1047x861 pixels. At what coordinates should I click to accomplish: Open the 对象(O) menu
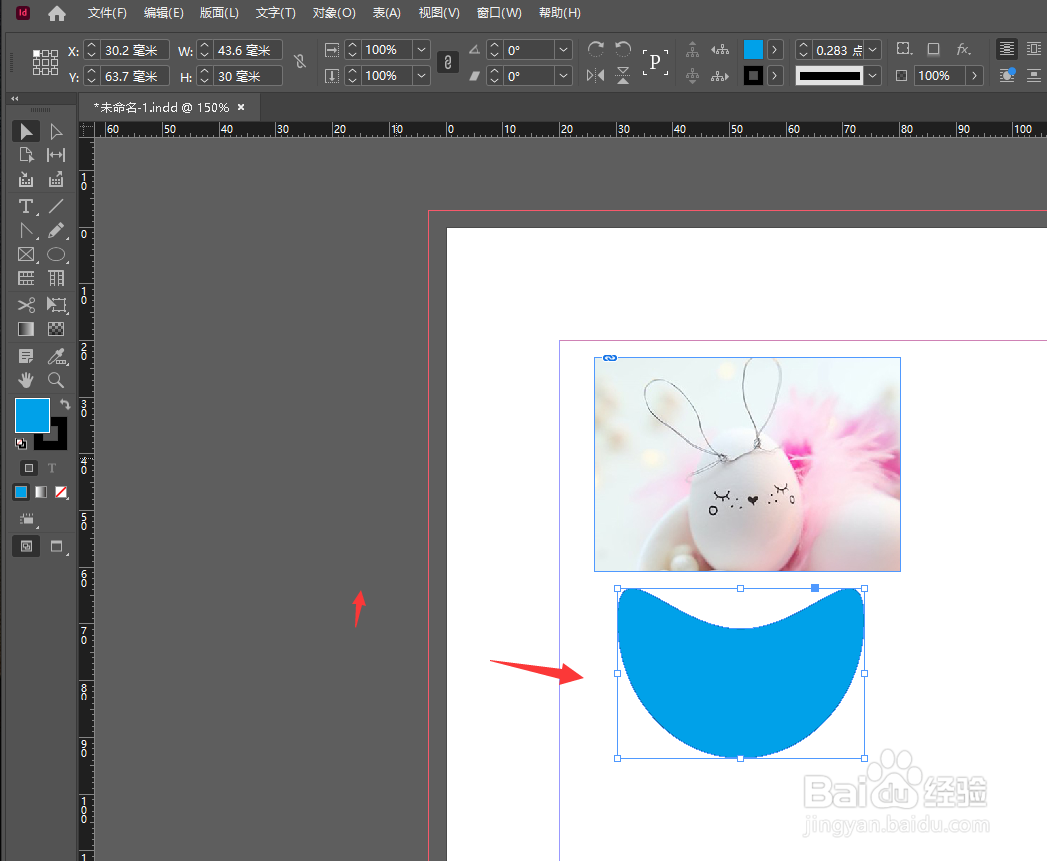(x=334, y=13)
